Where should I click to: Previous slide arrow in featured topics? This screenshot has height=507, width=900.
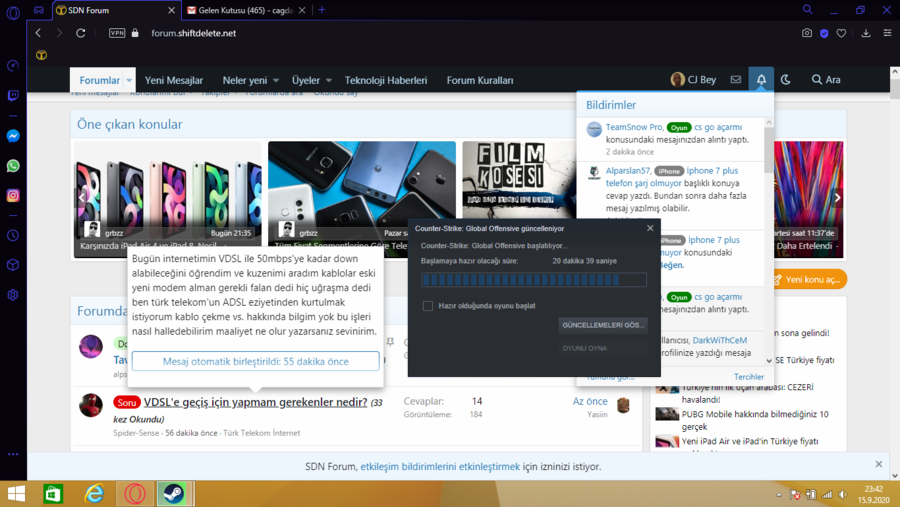[x=82, y=198]
